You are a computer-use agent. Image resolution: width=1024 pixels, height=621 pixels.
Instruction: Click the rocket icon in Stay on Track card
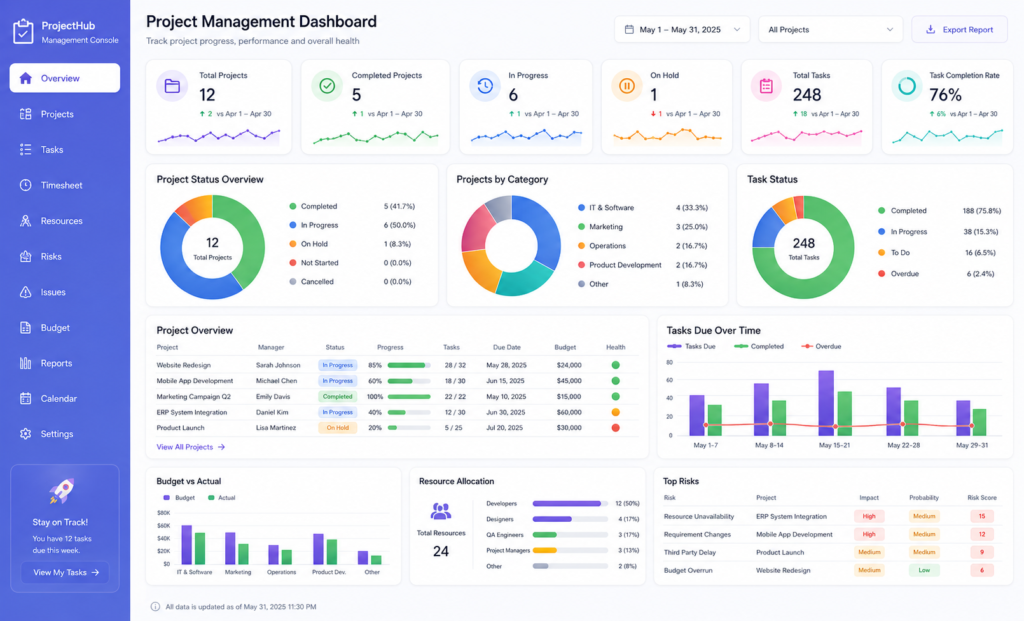coord(62,491)
